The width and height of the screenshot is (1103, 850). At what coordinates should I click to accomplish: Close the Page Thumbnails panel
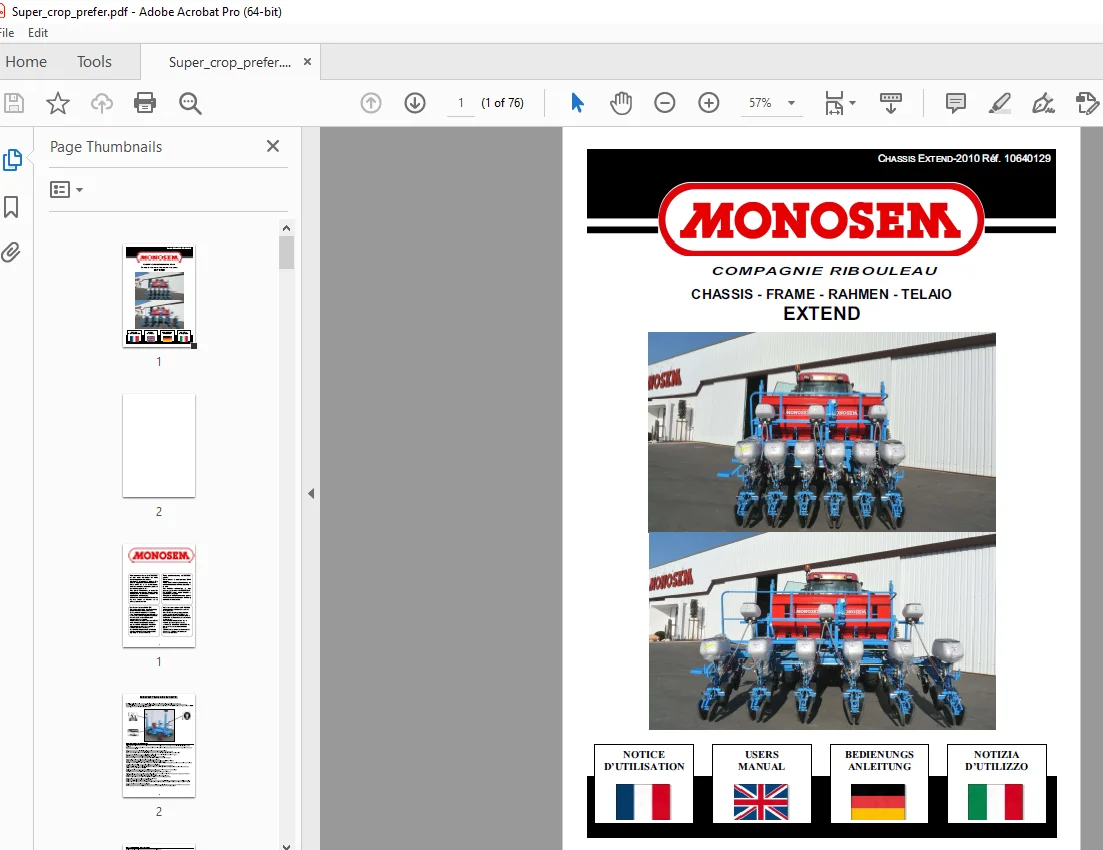pos(273,146)
